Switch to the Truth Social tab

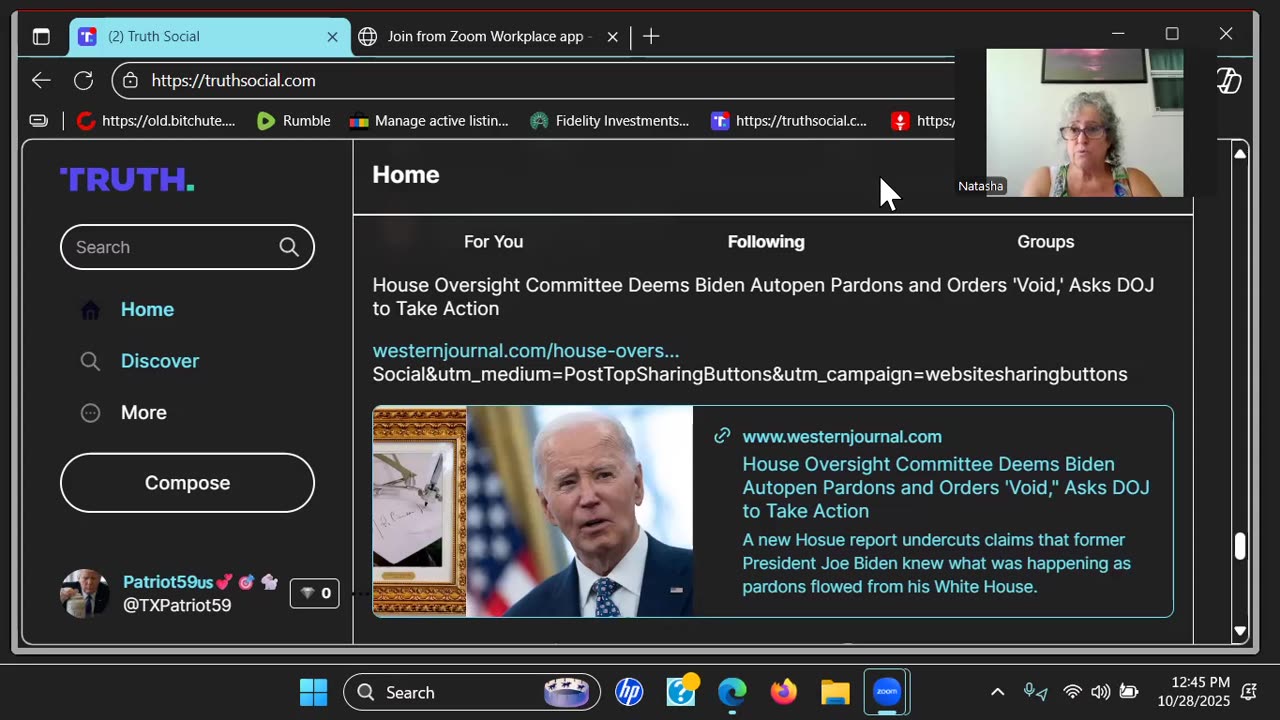tap(210, 37)
